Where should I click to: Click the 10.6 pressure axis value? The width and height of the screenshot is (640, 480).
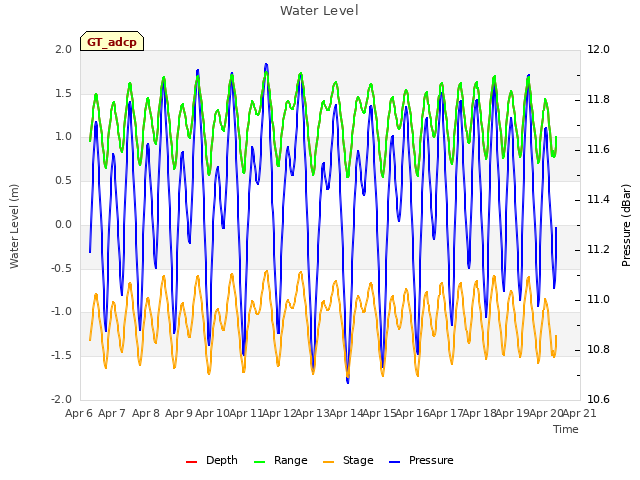pos(598,399)
